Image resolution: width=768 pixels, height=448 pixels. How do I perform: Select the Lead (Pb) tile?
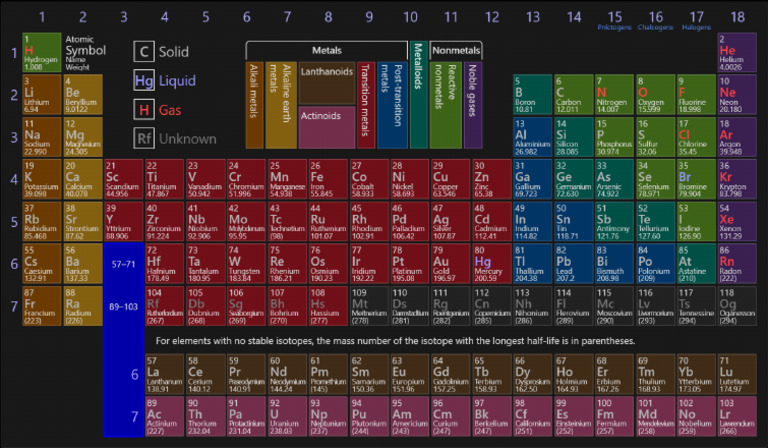(x=574, y=264)
